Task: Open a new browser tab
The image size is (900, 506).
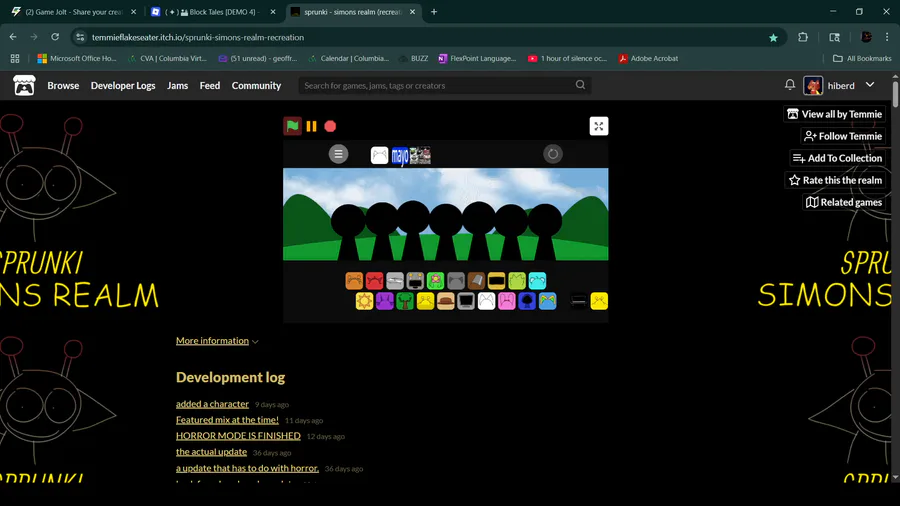Action: click(434, 11)
